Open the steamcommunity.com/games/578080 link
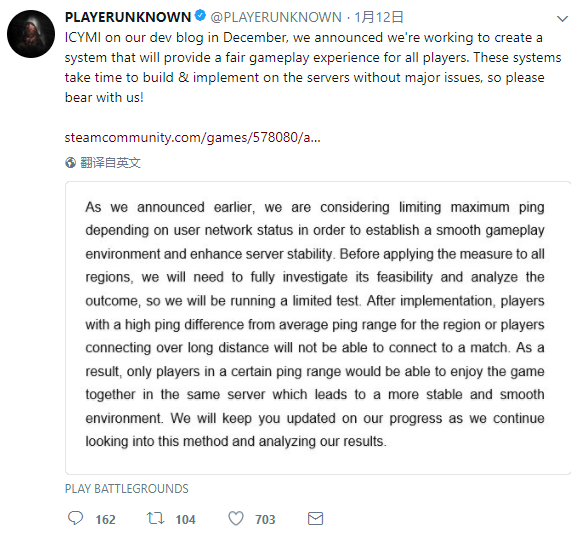The height and width of the screenshot is (536, 571). coord(193,138)
